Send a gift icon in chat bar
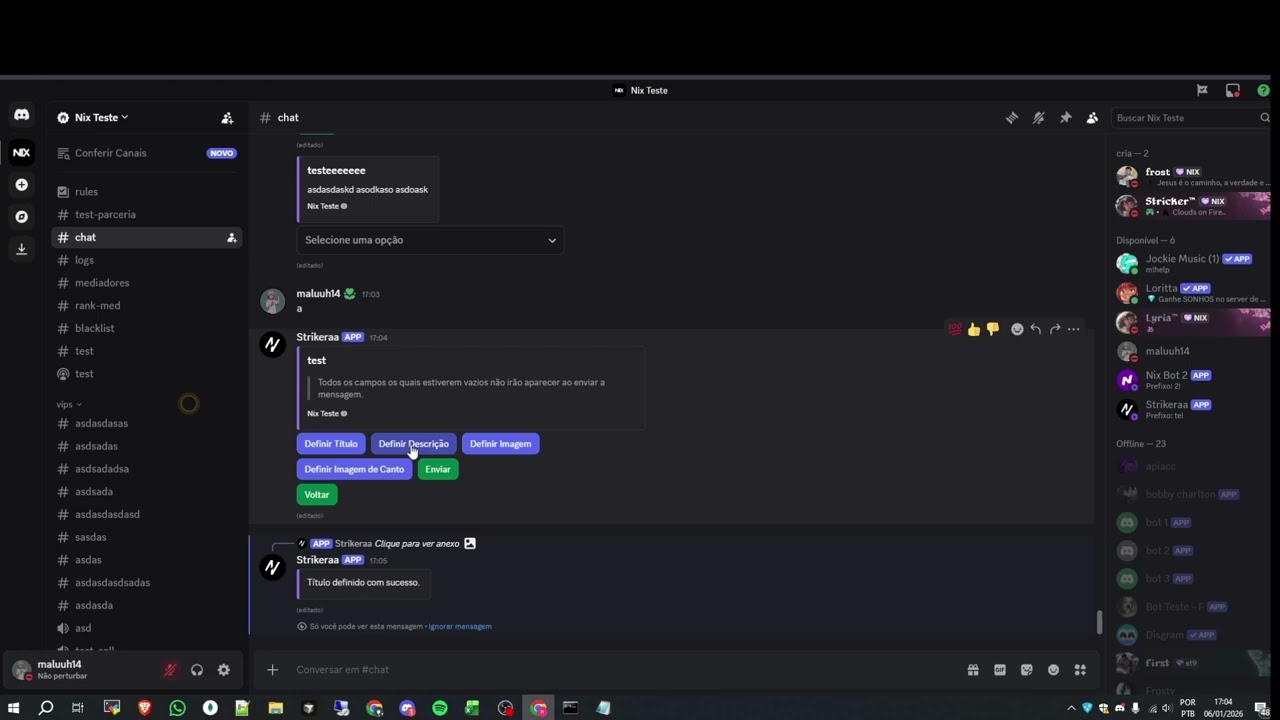Image resolution: width=1280 pixels, height=720 pixels. click(973, 670)
